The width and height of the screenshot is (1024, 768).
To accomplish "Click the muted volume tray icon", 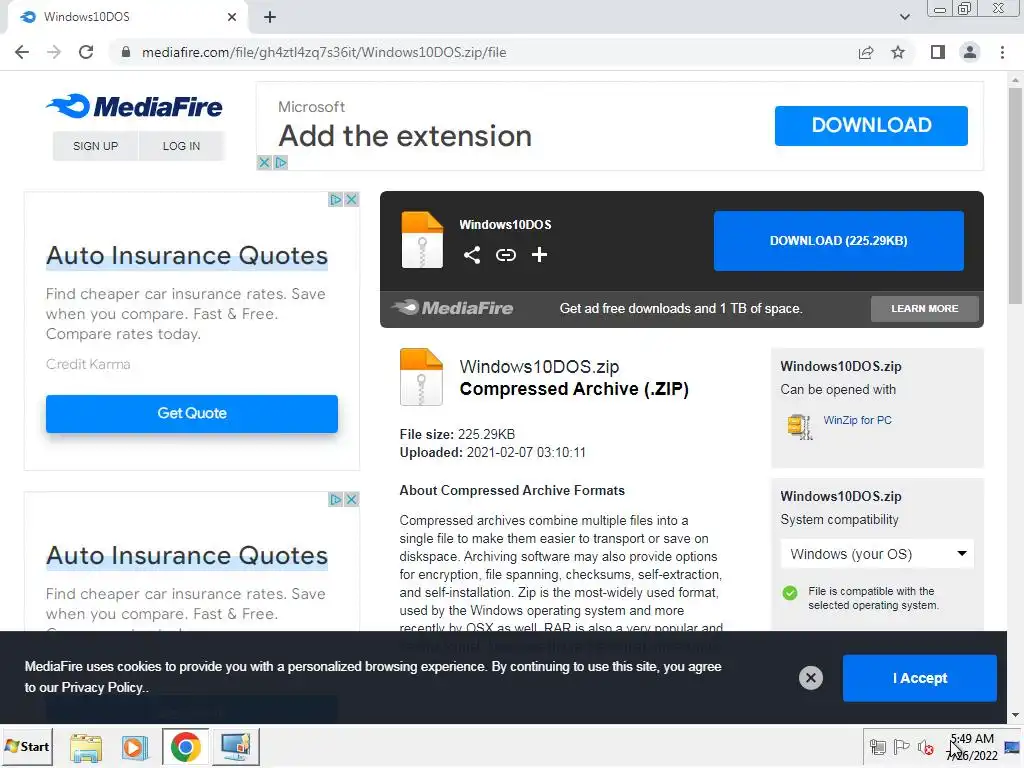I will pos(925,746).
